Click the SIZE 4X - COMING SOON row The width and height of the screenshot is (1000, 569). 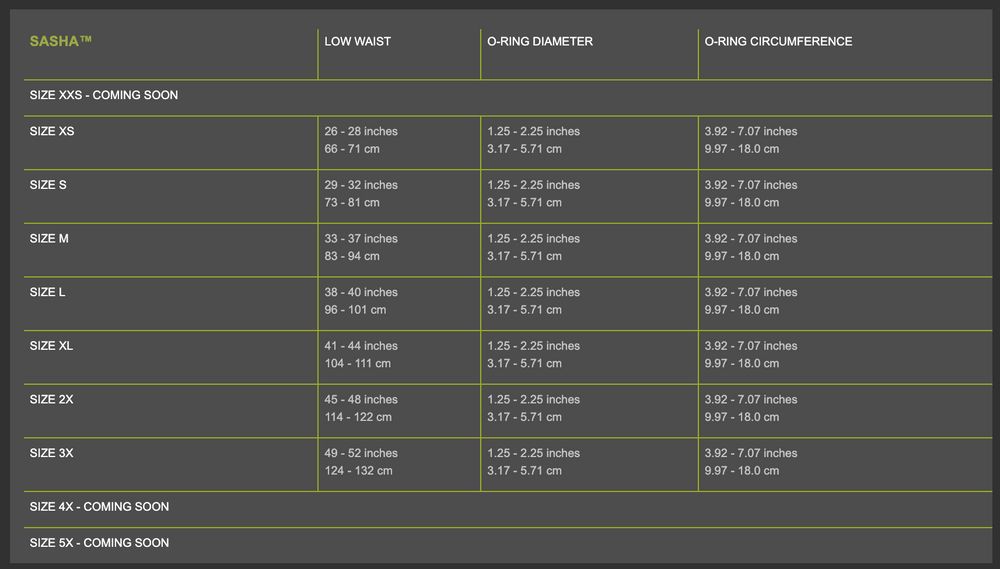[x=99, y=507]
